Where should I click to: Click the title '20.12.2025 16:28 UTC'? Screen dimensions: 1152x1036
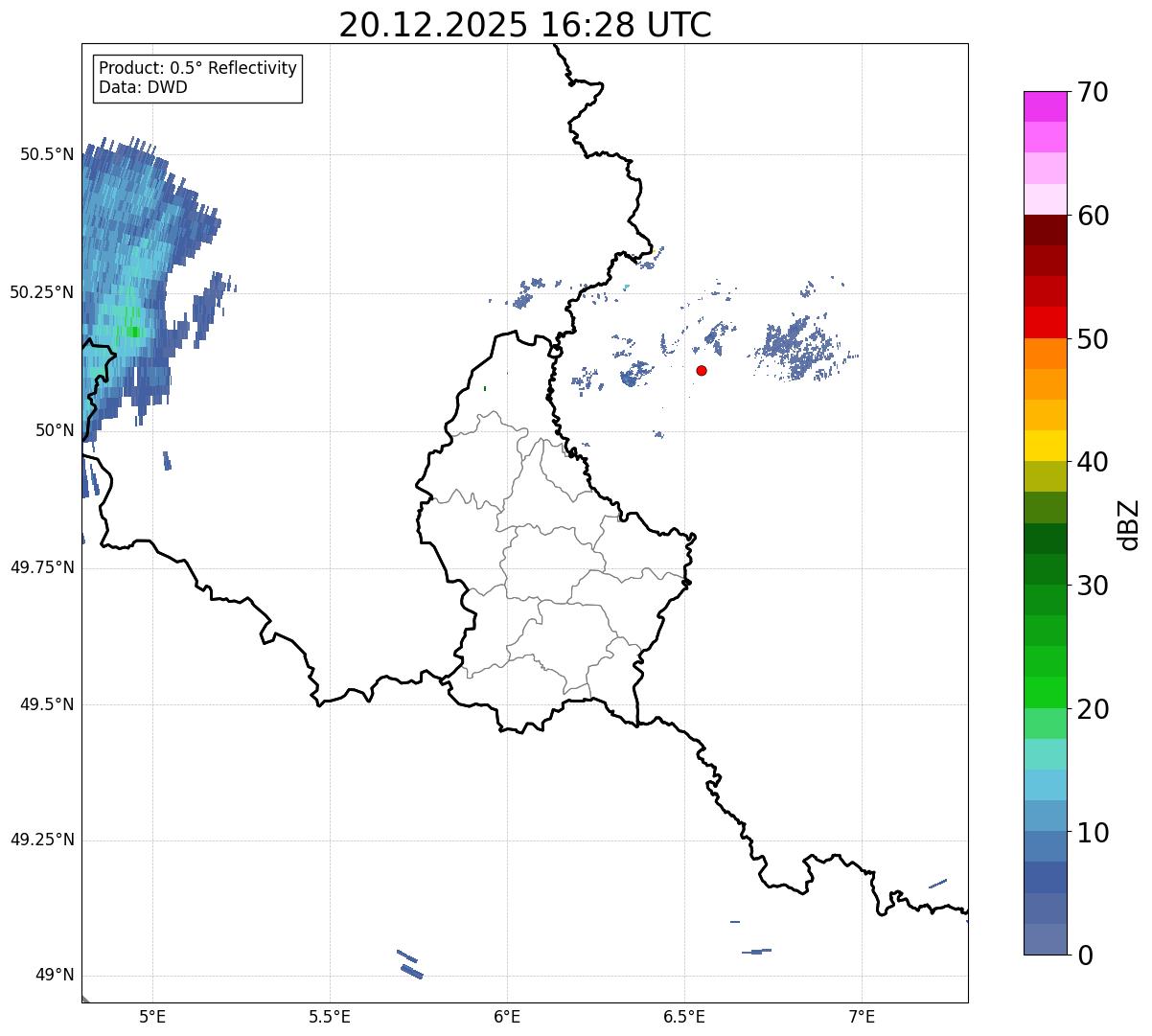coord(525,24)
